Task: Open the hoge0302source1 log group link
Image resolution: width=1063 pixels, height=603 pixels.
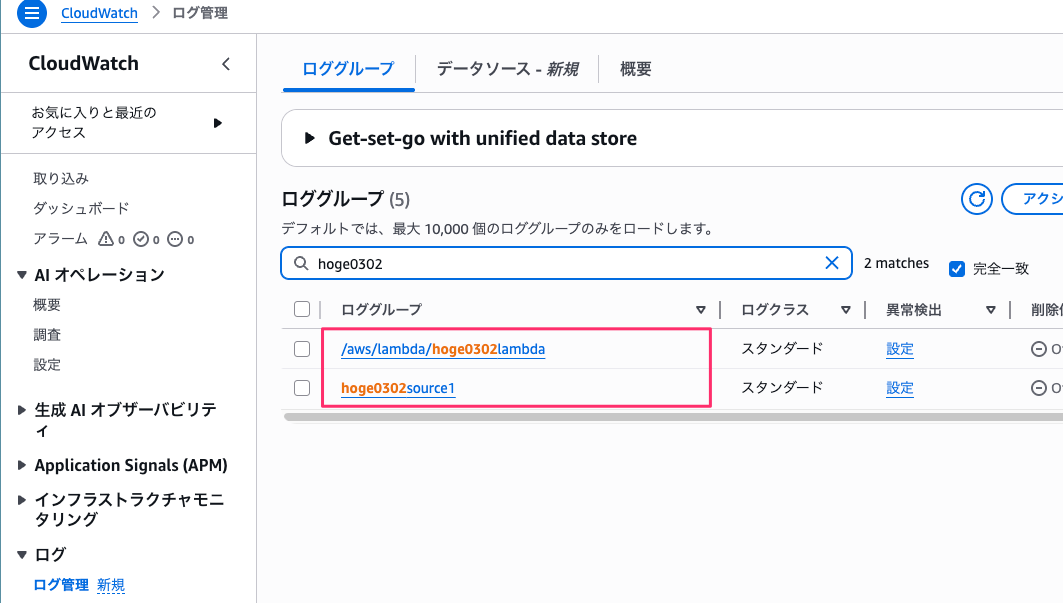Action: tap(398, 388)
